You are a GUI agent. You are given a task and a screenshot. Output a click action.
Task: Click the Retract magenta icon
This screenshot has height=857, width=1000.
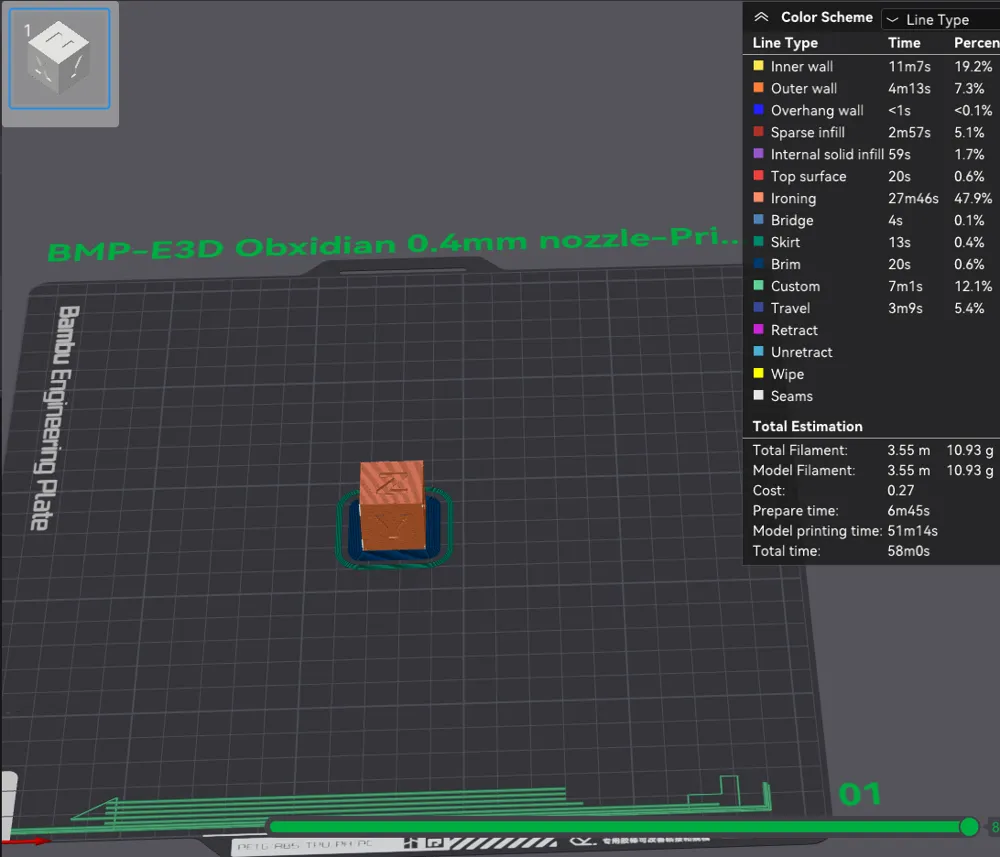758,331
